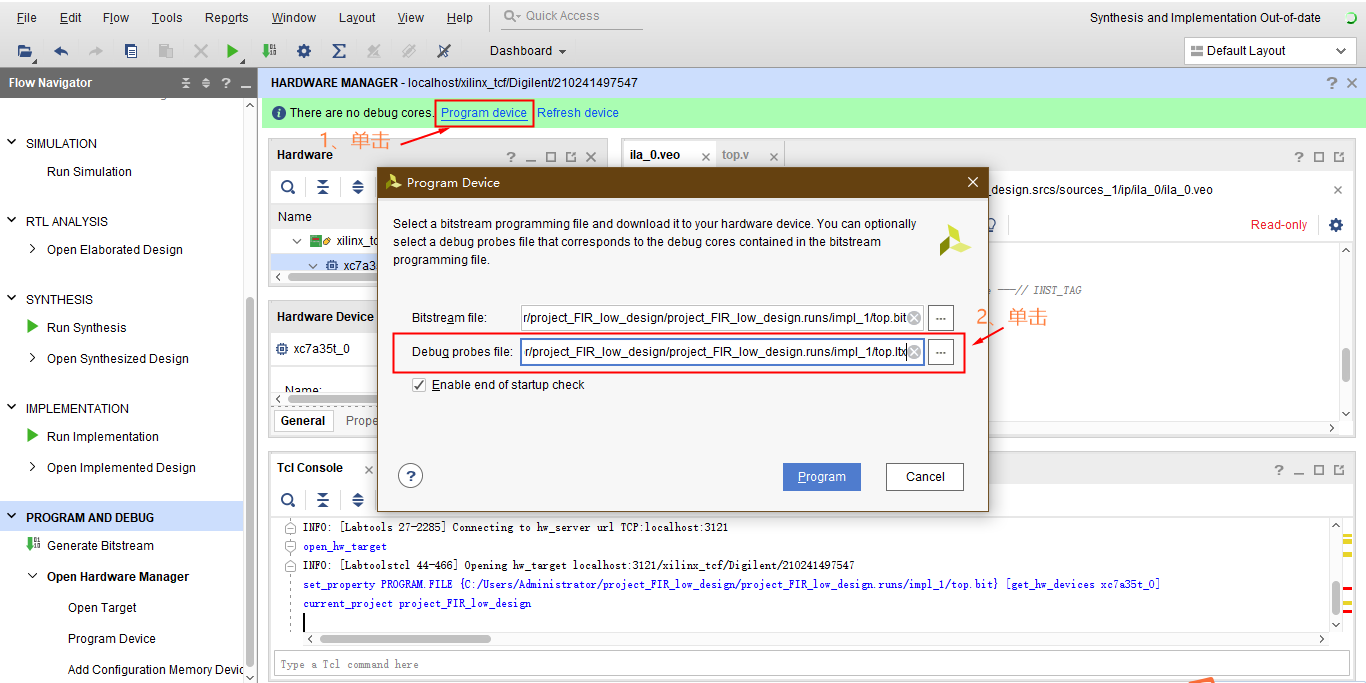The height and width of the screenshot is (683, 1366).
Task: Open Reports menu
Action: point(227,18)
